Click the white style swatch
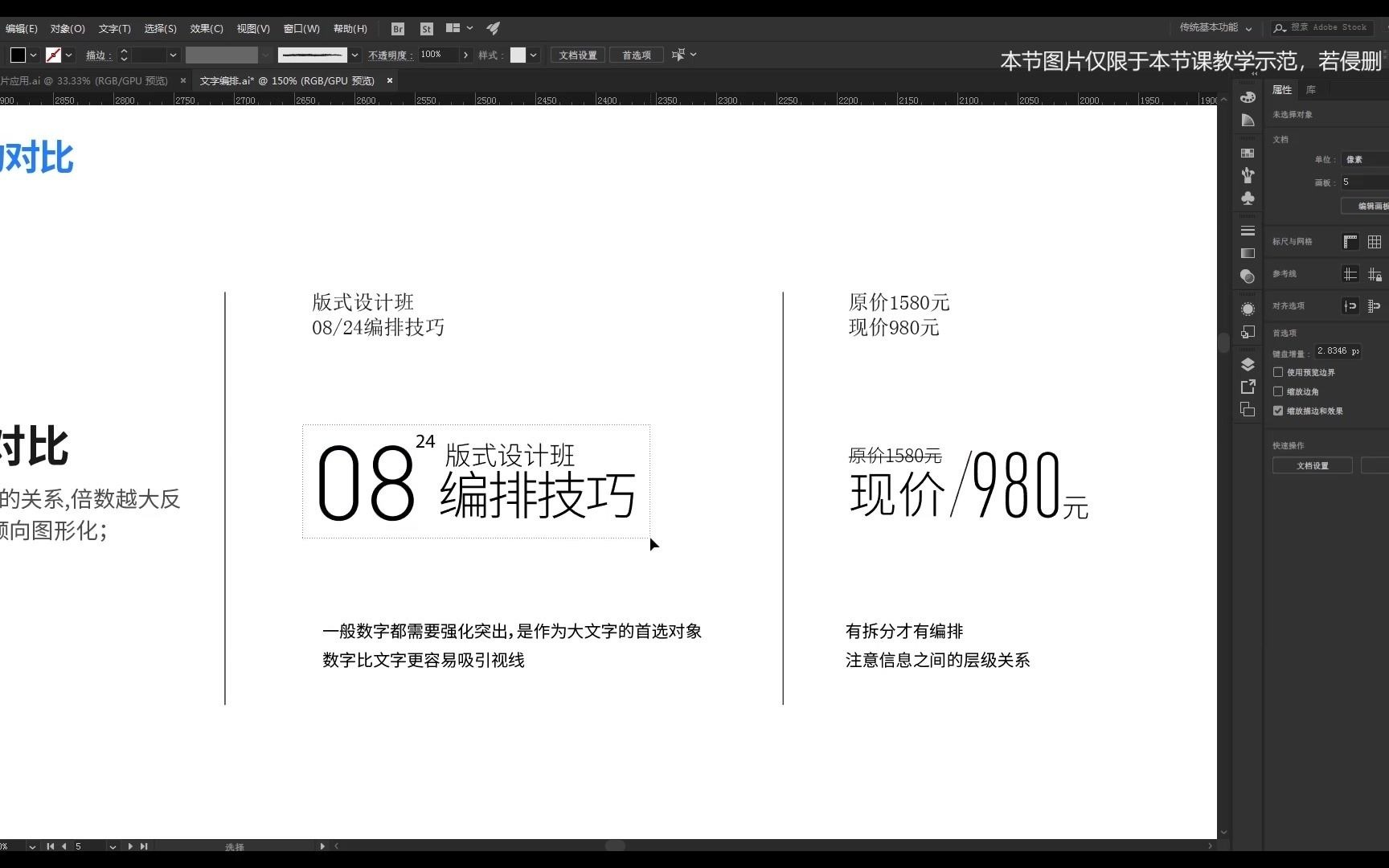Viewport: 1389px width, 868px height. [x=518, y=55]
